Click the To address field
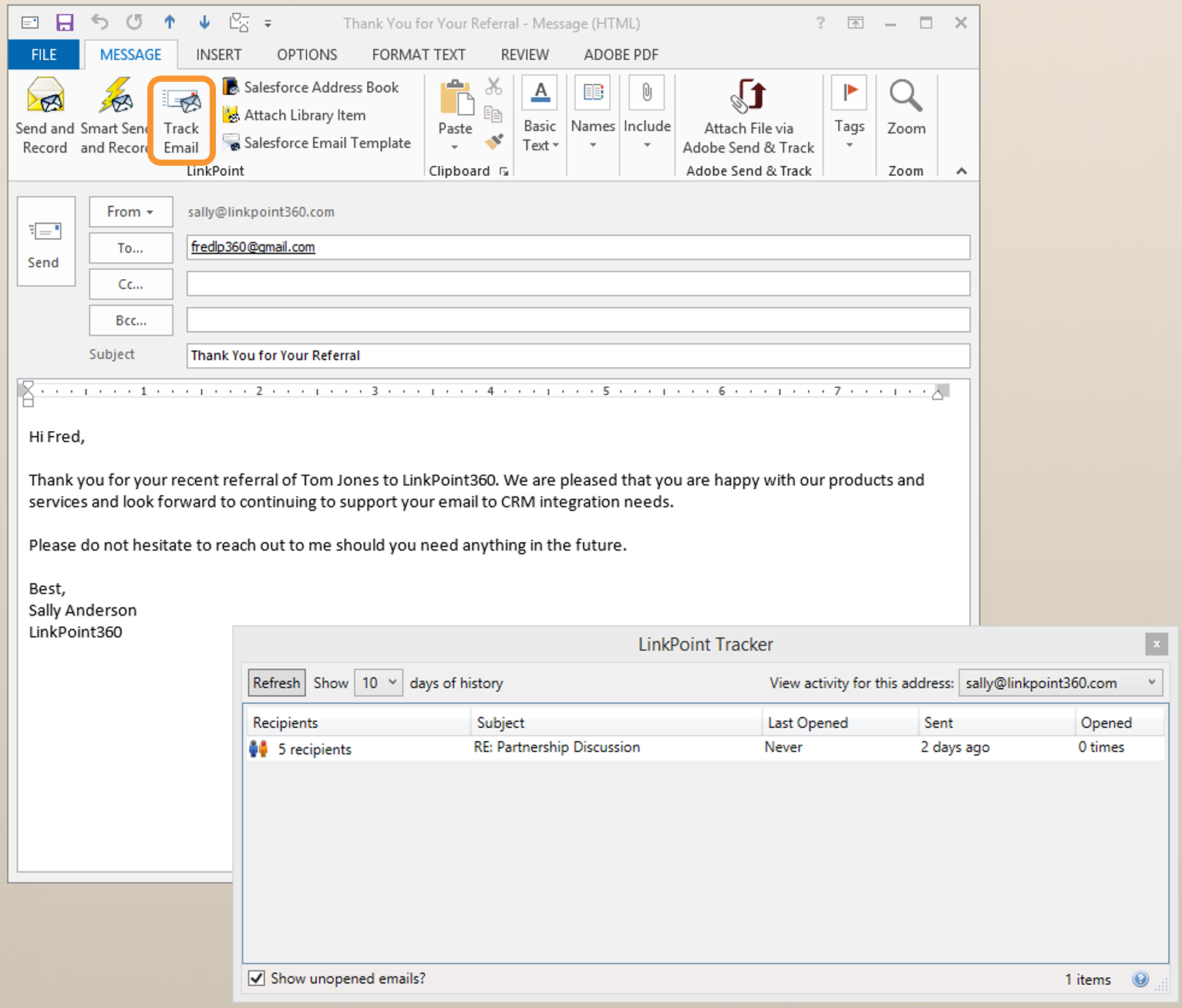 point(578,248)
